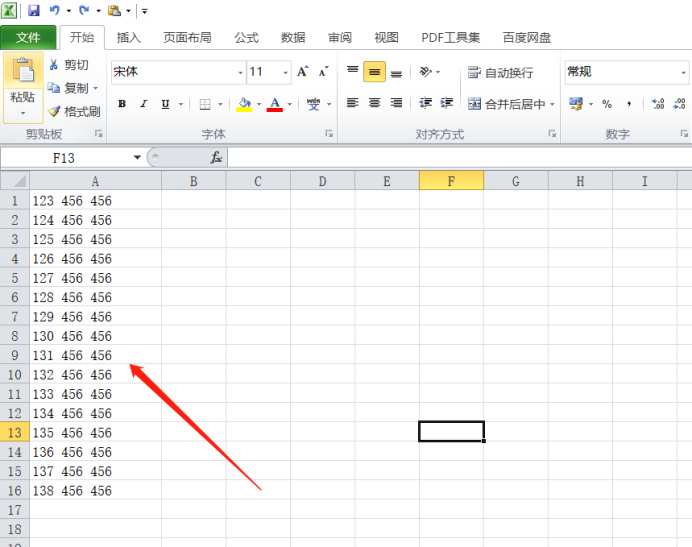Click the increase decimal icon
This screenshot has height=547, width=692.
[x=658, y=104]
